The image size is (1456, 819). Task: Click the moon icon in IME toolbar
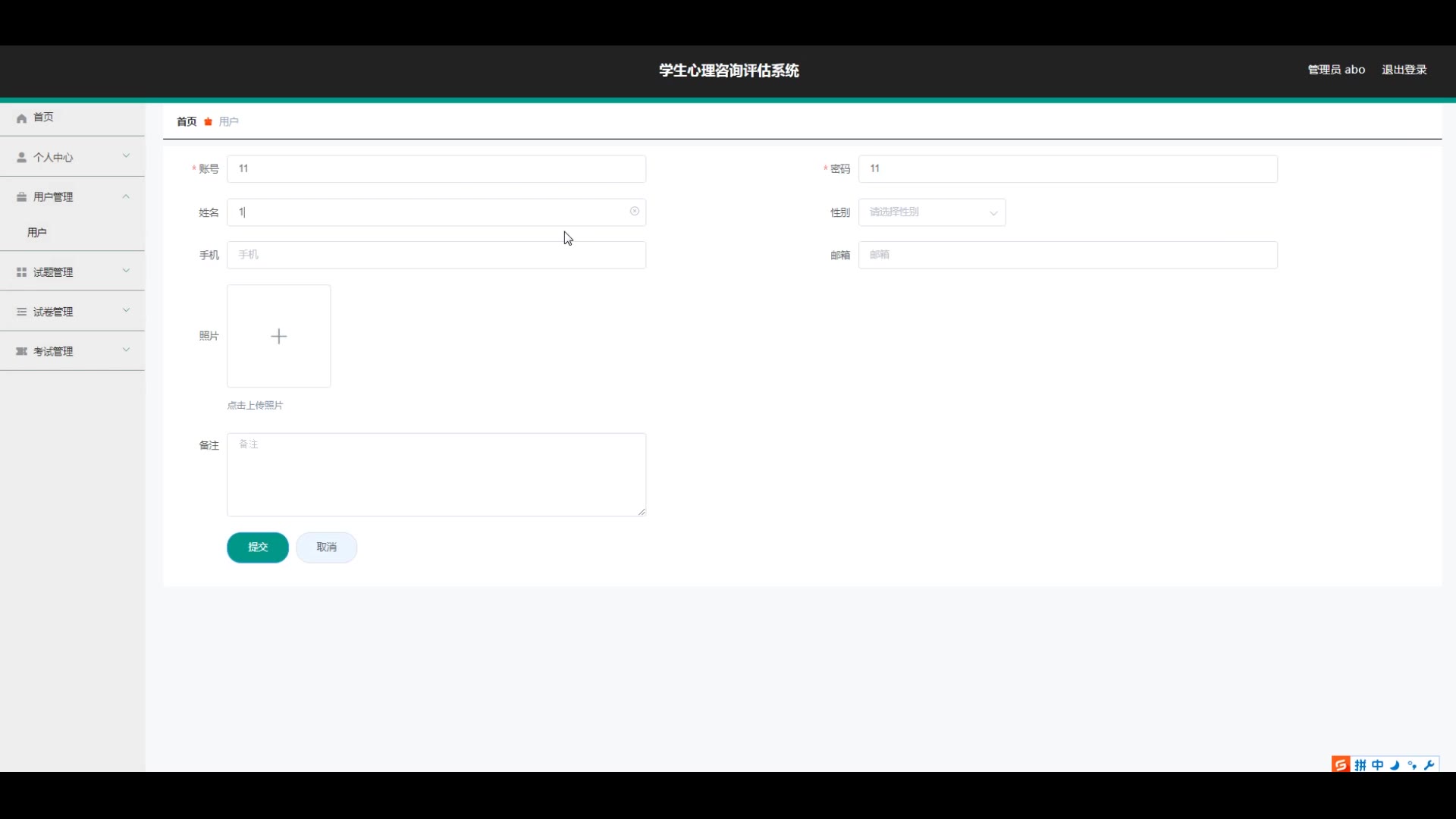(1395, 764)
